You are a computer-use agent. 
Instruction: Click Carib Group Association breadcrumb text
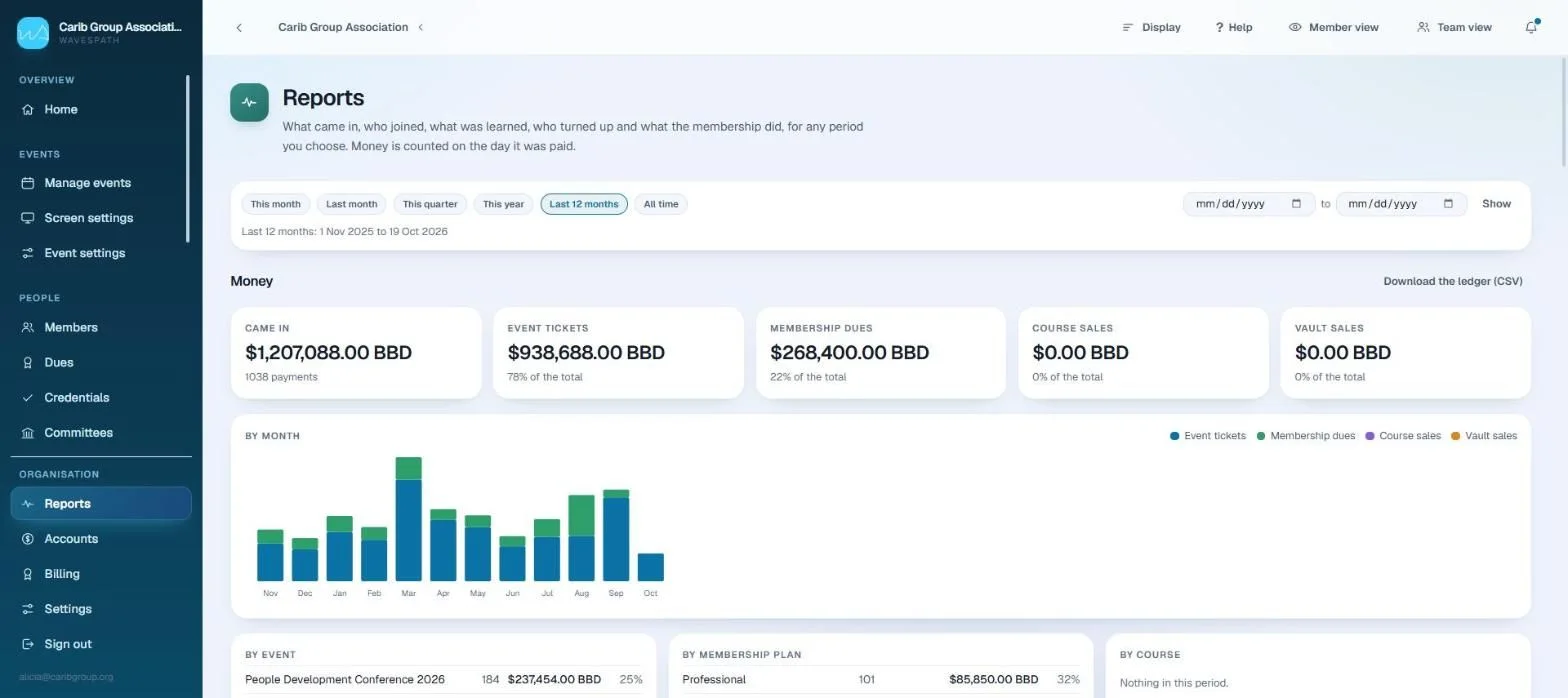pos(343,27)
